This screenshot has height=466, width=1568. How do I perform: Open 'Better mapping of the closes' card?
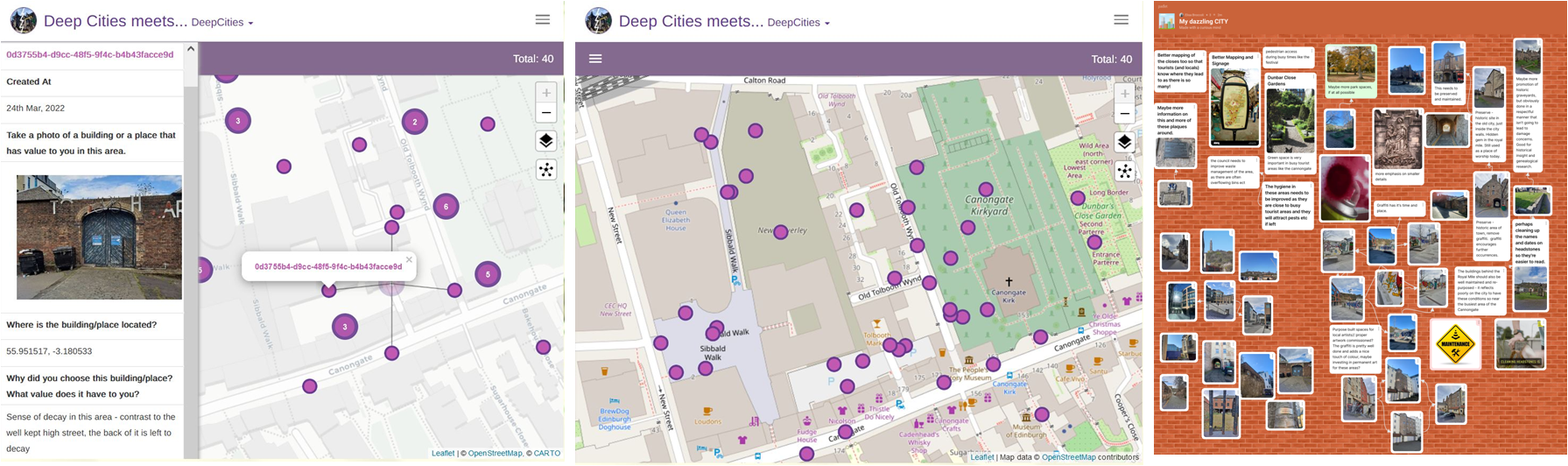1179,71
